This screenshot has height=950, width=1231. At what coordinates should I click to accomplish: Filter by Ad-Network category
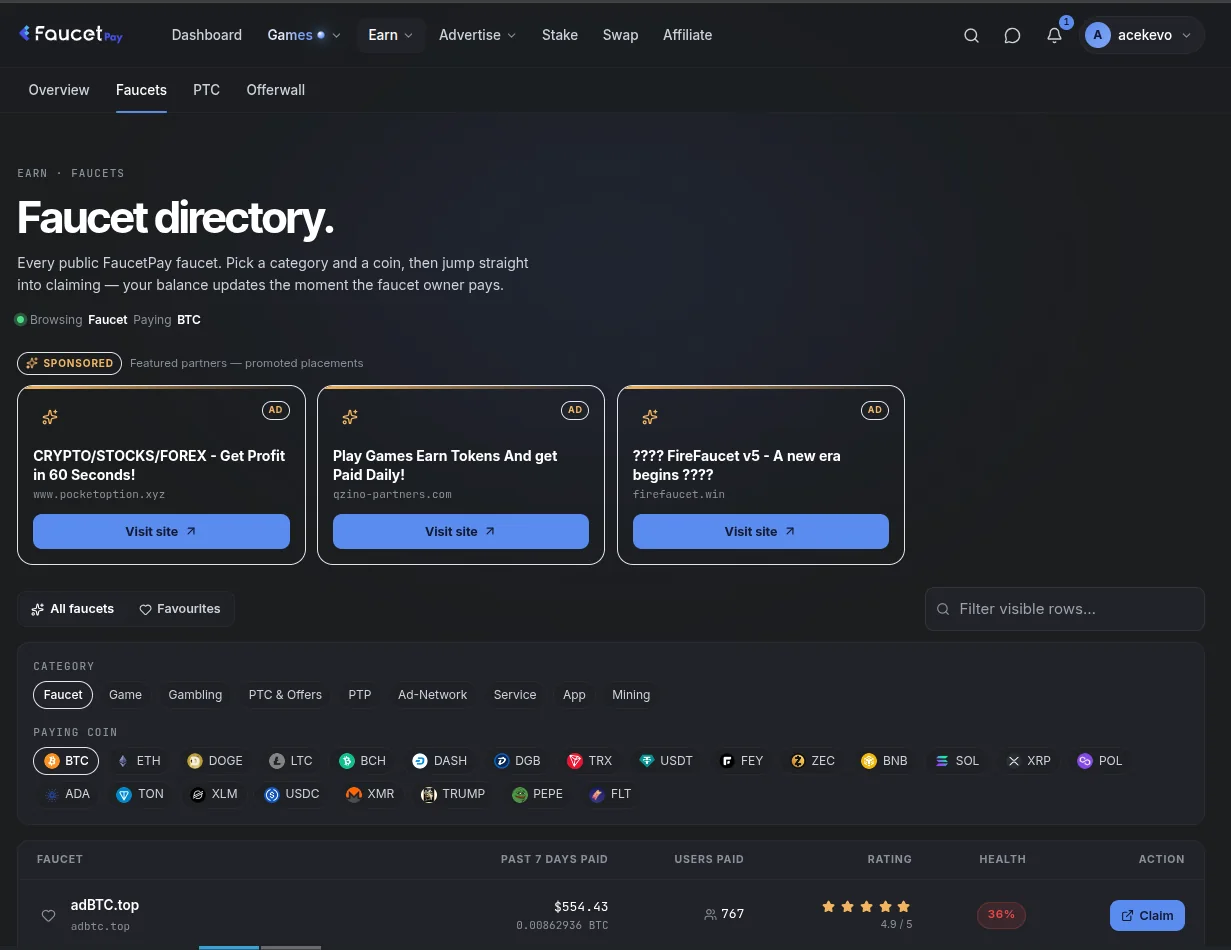432,695
